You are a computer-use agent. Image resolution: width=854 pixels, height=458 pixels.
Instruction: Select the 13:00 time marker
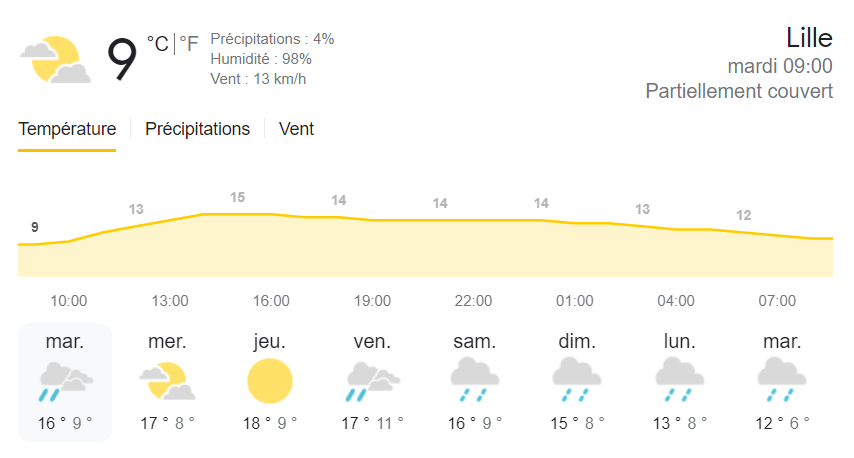170,301
